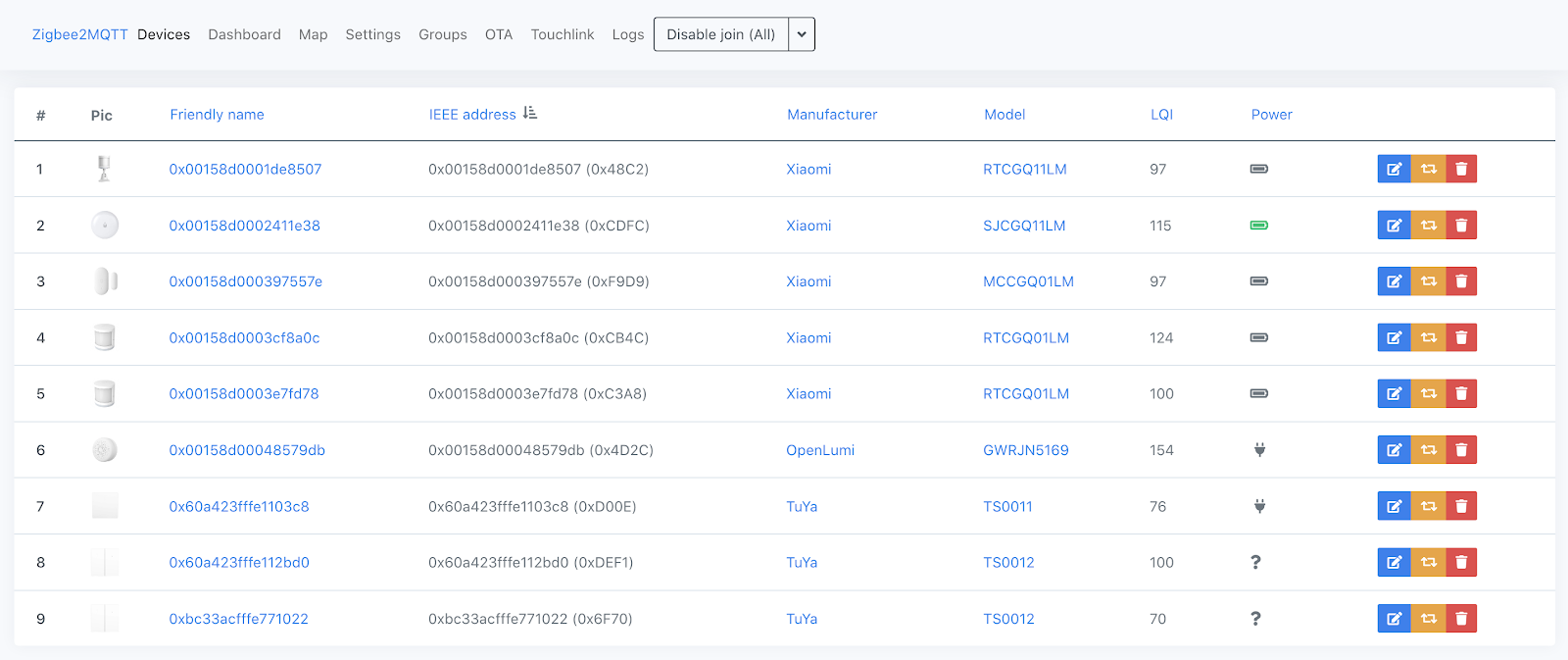Click the IEEE address sort icon
This screenshot has width=1568, height=660.
(530, 114)
